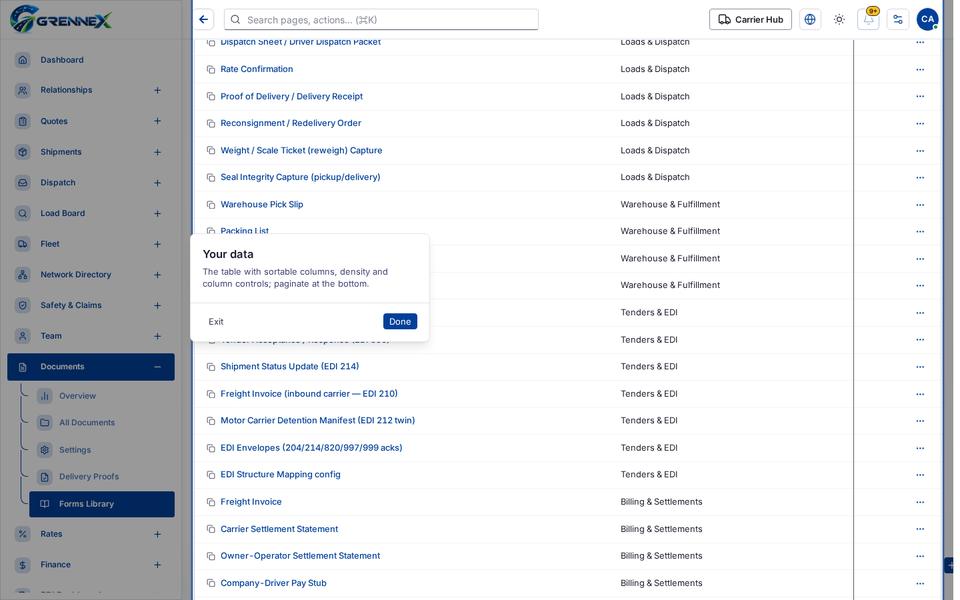Click Done in the Your data tooltip
The image size is (960, 600).
point(400,321)
